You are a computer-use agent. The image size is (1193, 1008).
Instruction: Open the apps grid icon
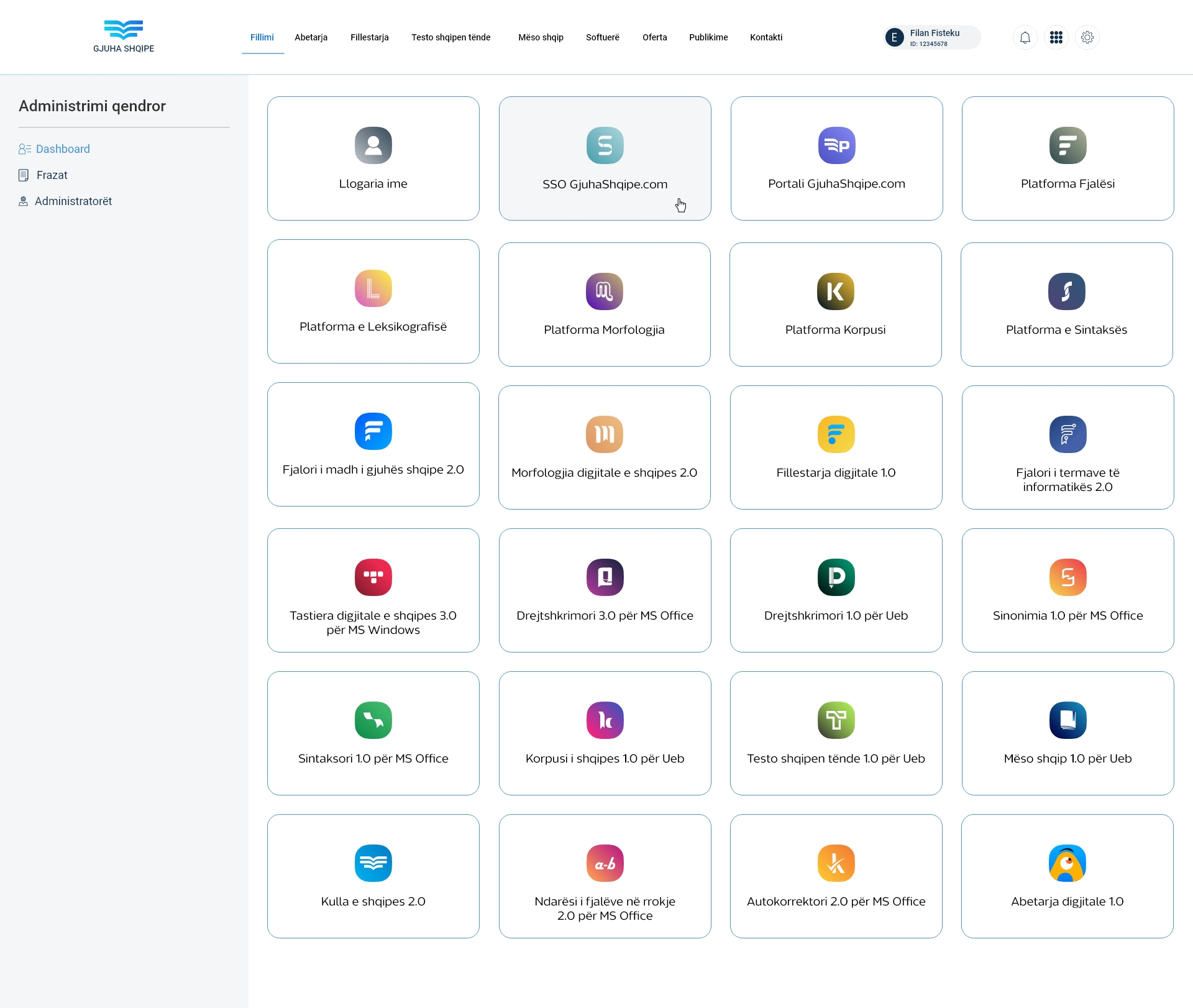tap(1056, 37)
